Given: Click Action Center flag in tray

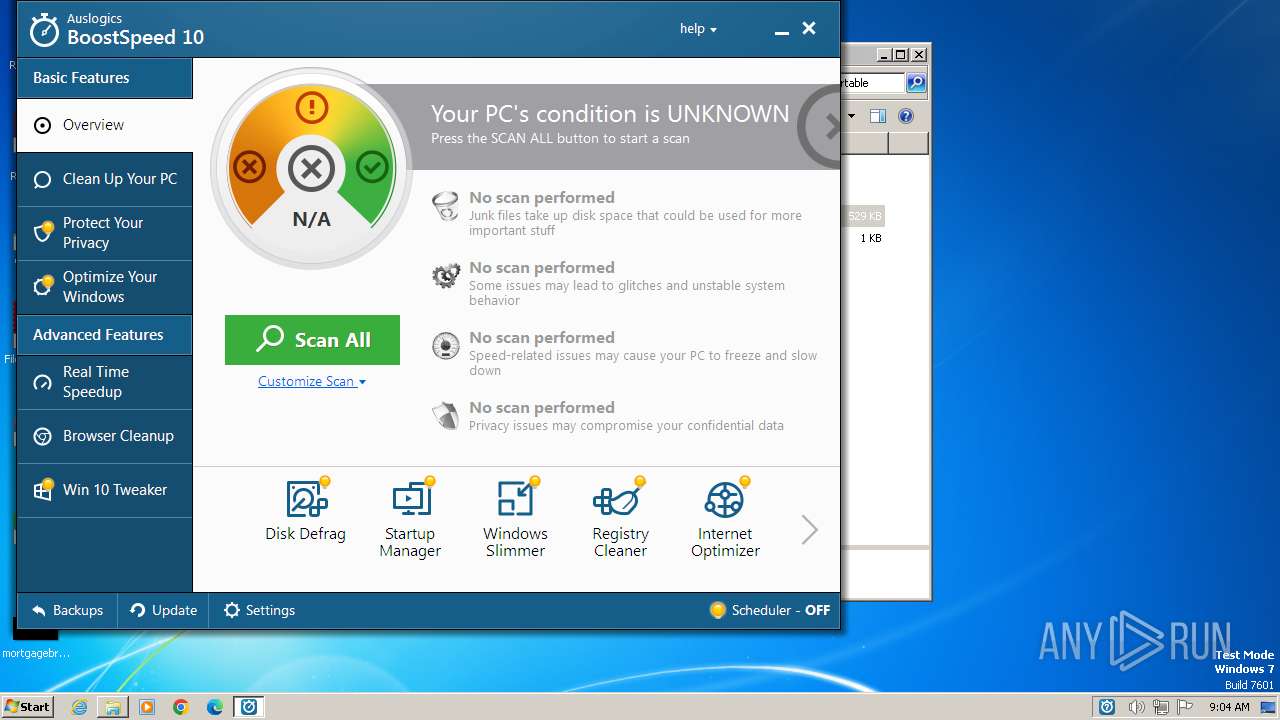Looking at the screenshot, I should 1185,707.
